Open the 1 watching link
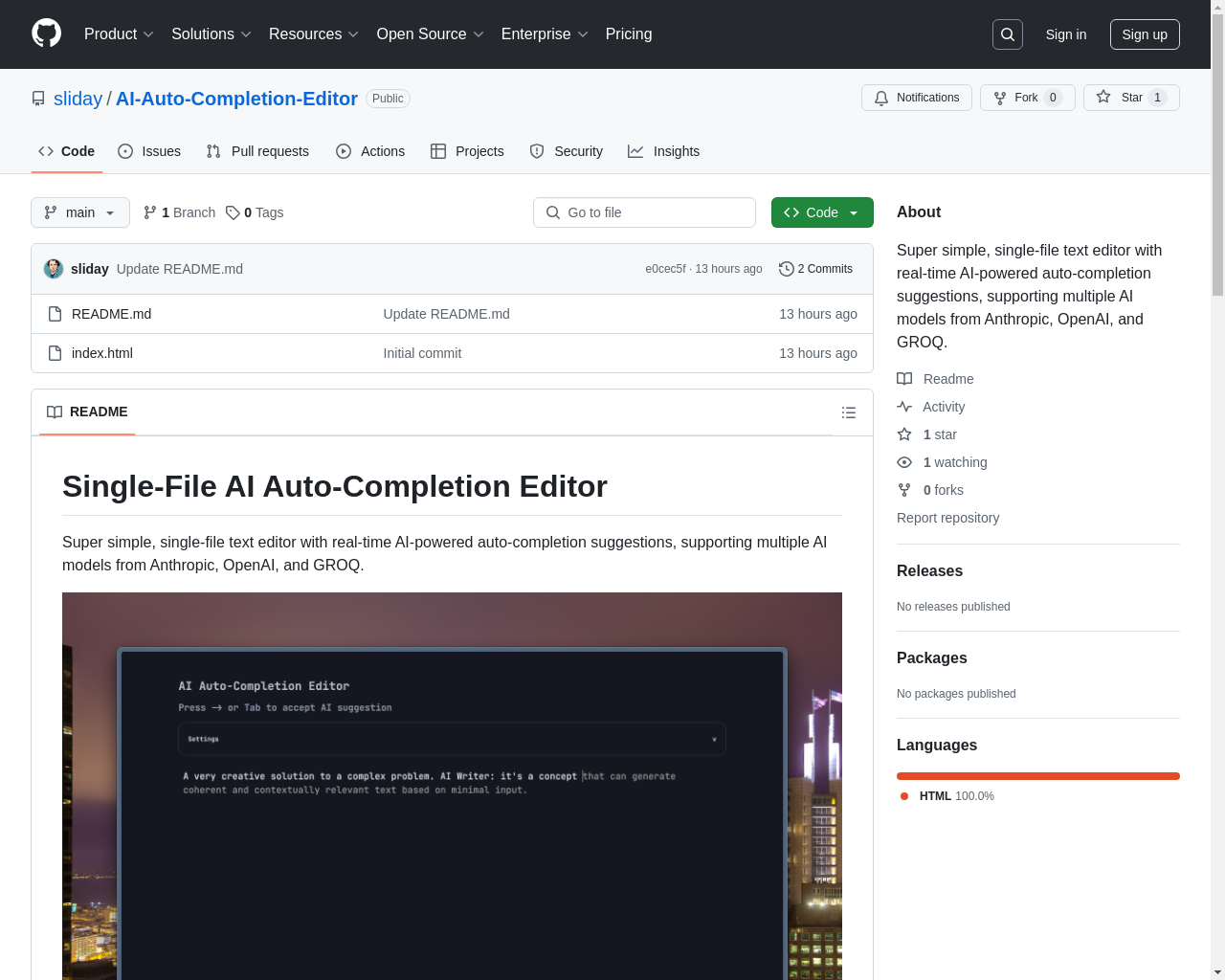Viewport: 1225px width, 980px height. [942, 462]
